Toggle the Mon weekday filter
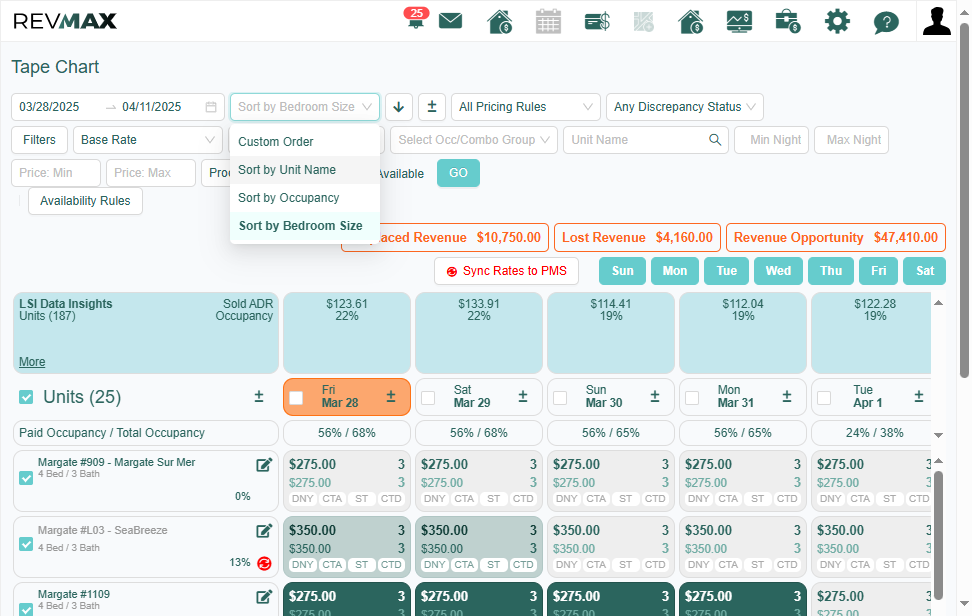972x616 pixels. pos(674,271)
